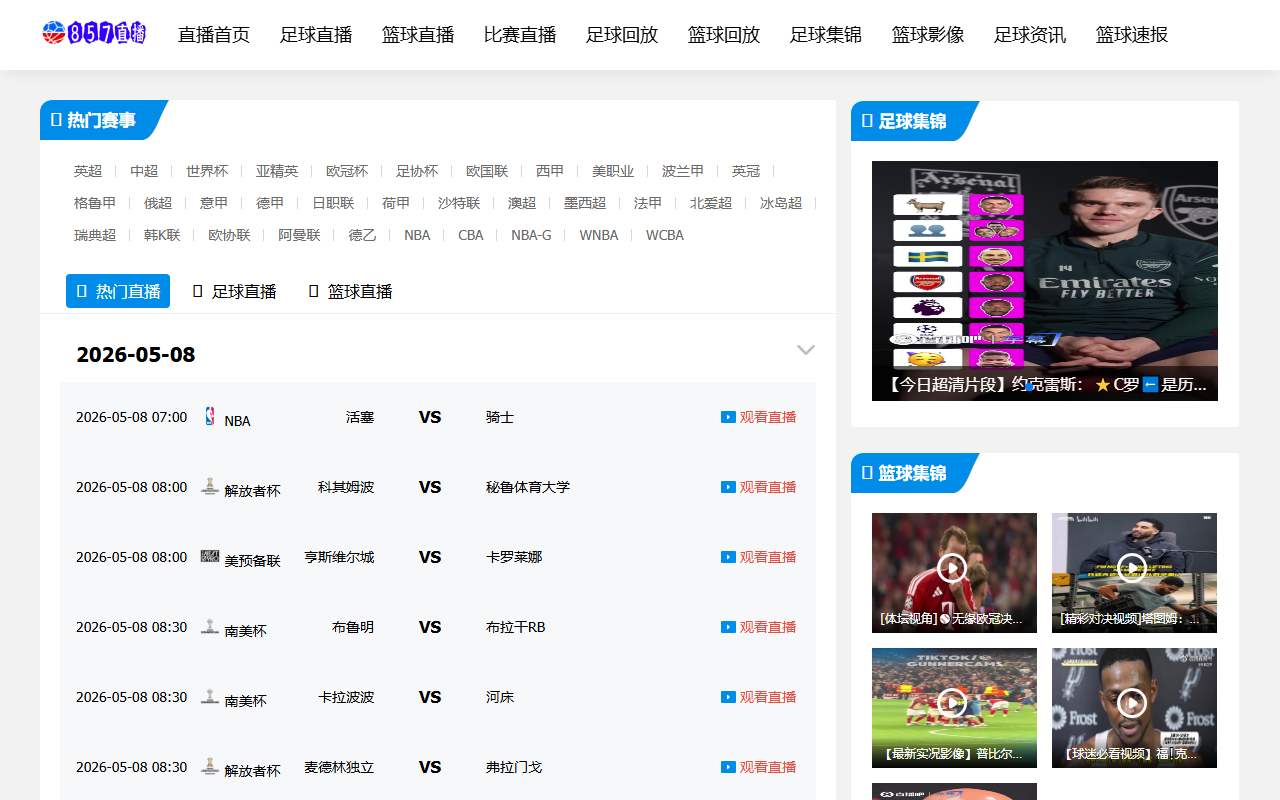Click 韩K联 league link
Image resolution: width=1280 pixels, height=800 pixels.
pyautogui.click(x=162, y=235)
